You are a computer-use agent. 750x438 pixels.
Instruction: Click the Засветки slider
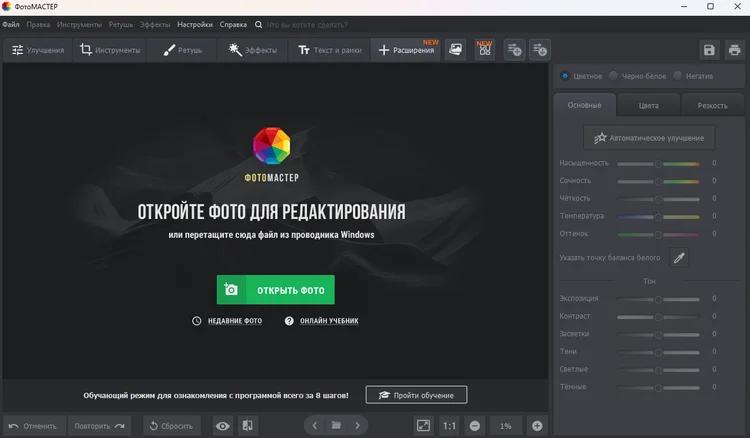[658, 334]
